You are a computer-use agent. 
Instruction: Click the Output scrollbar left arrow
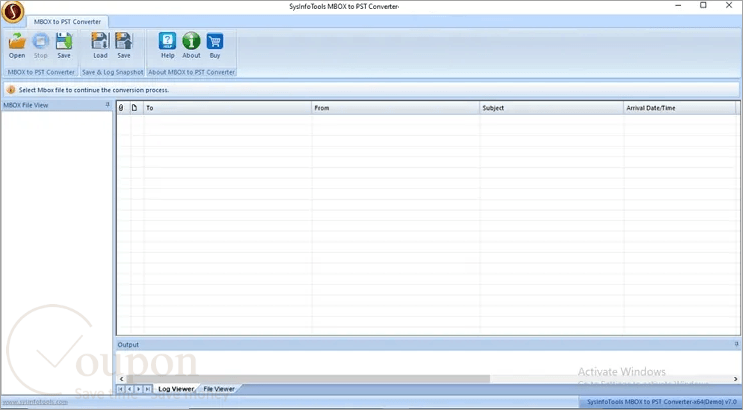pos(121,379)
